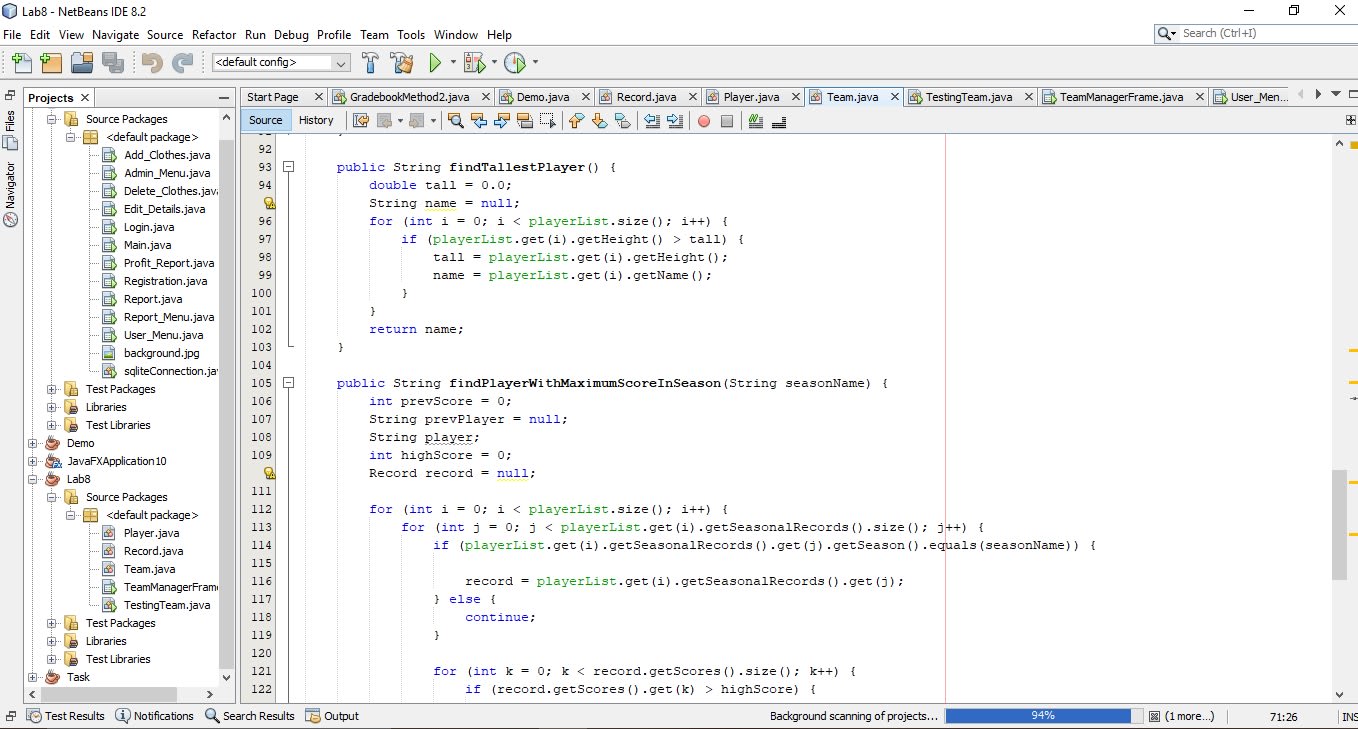The width and height of the screenshot is (1358, 729).
Task: Open the Refactor menu
Action: coord(213,34)
